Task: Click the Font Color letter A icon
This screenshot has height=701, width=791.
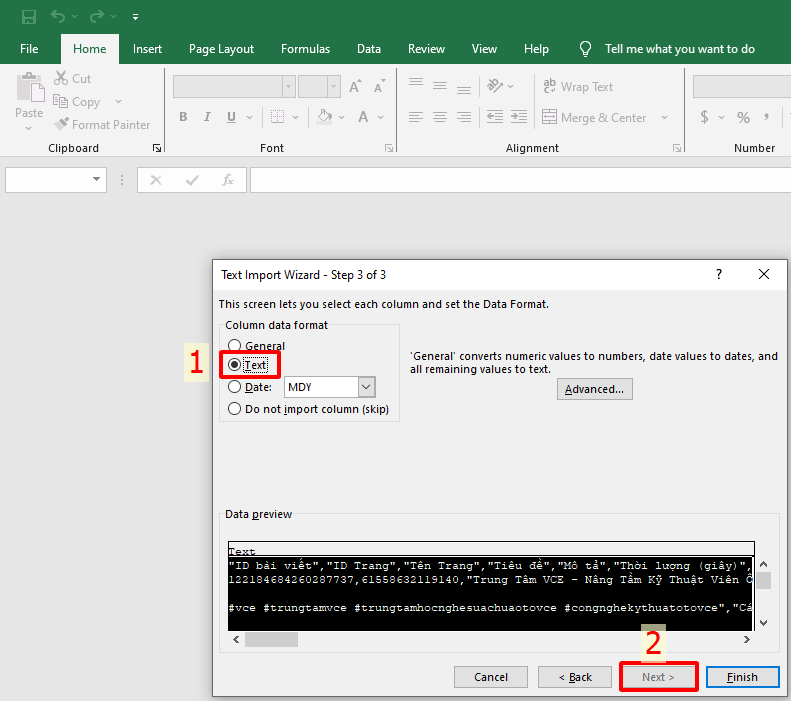Action: coord(363,117)
